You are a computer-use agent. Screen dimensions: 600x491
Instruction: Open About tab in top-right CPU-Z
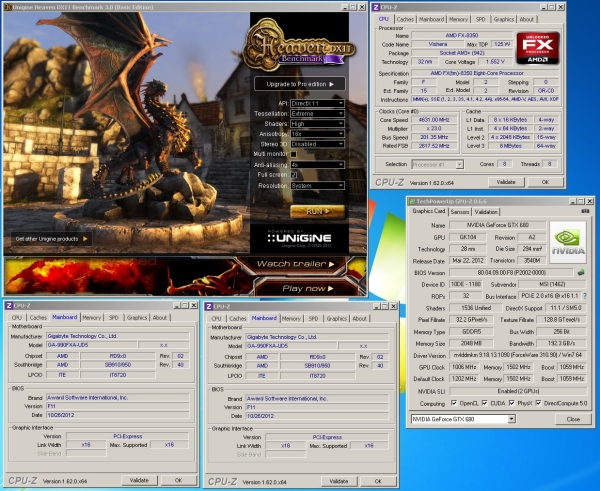(x=527, y=19)
